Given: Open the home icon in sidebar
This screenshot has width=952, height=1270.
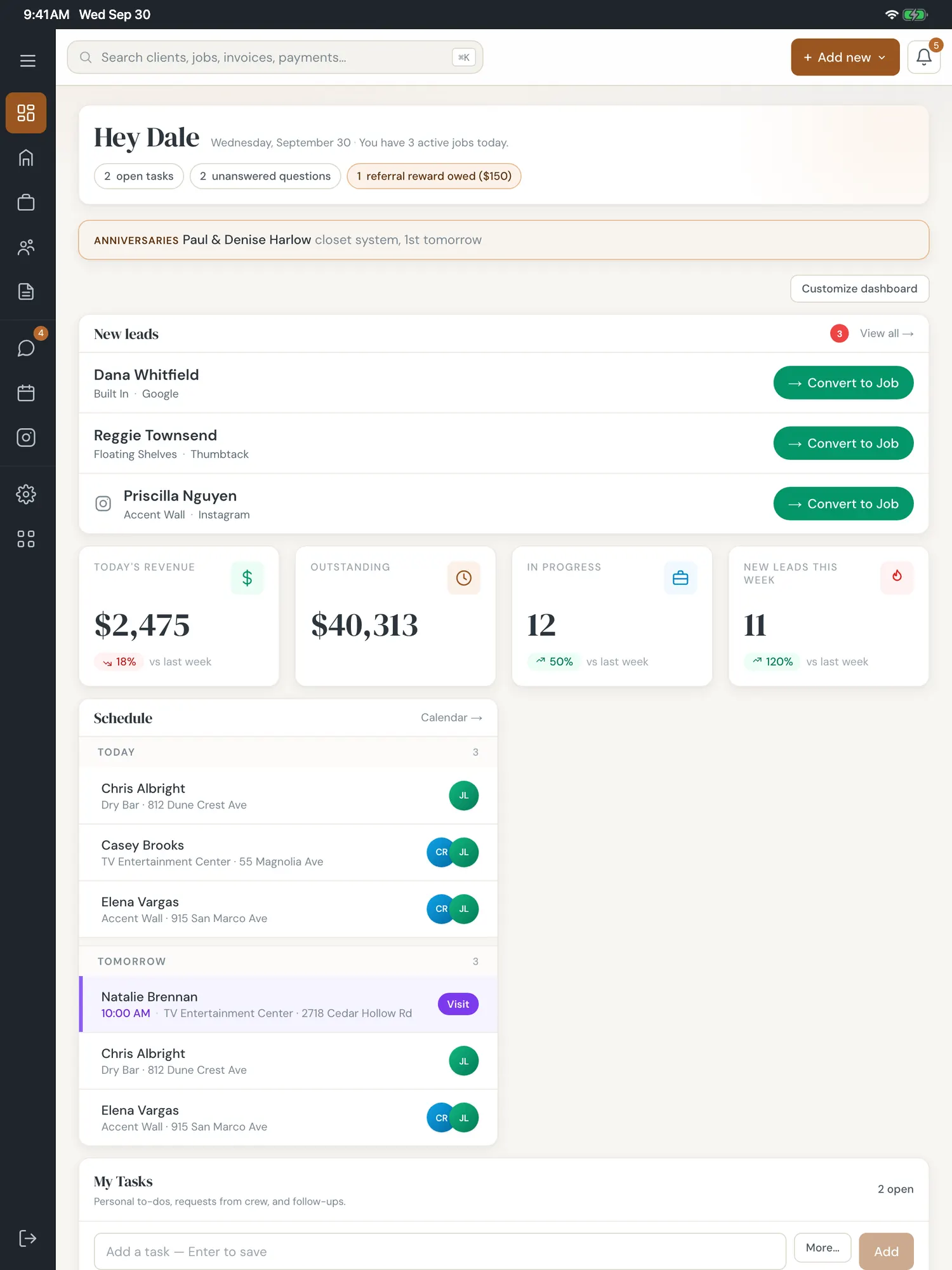Looking at the screenshot, I should [x=26, y=157].
